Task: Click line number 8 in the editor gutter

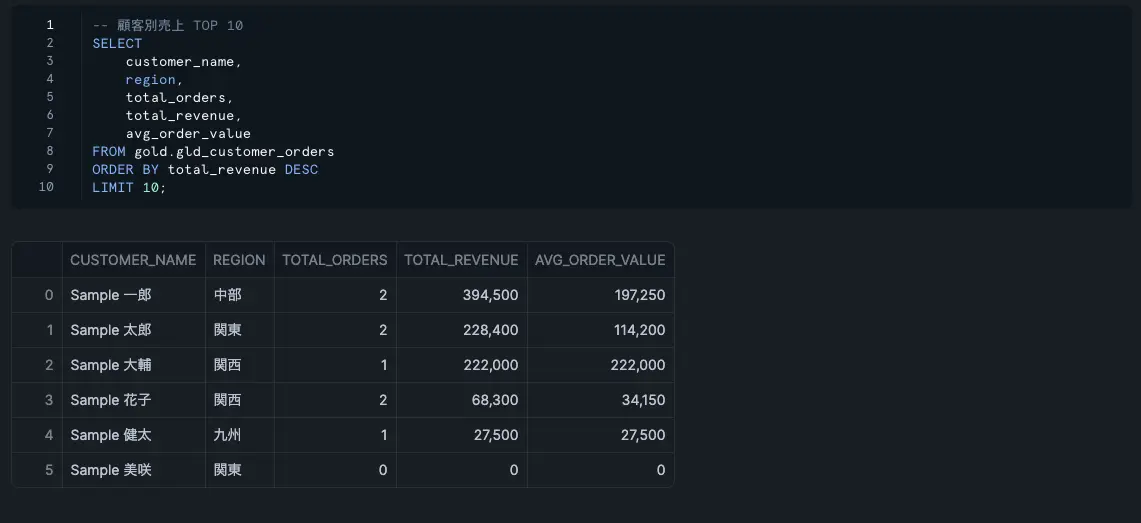Action: (x=49, y=151)
